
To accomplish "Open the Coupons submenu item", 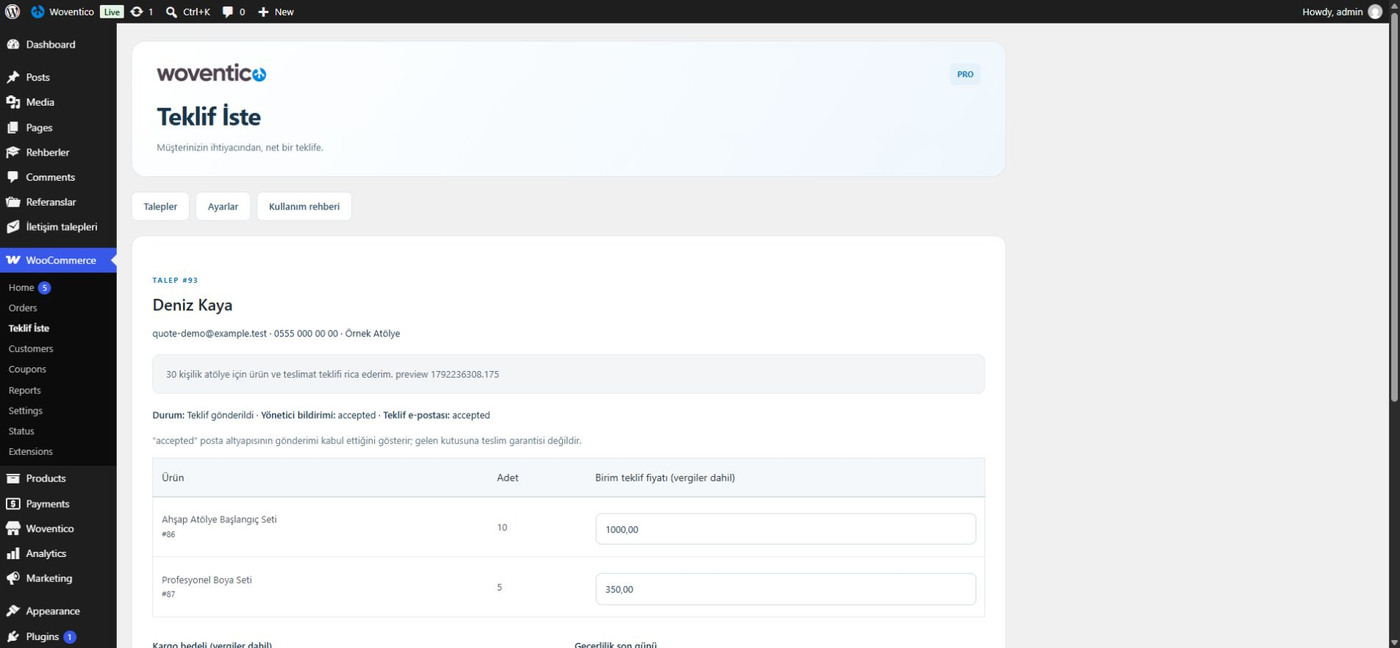I will point(27,369).
